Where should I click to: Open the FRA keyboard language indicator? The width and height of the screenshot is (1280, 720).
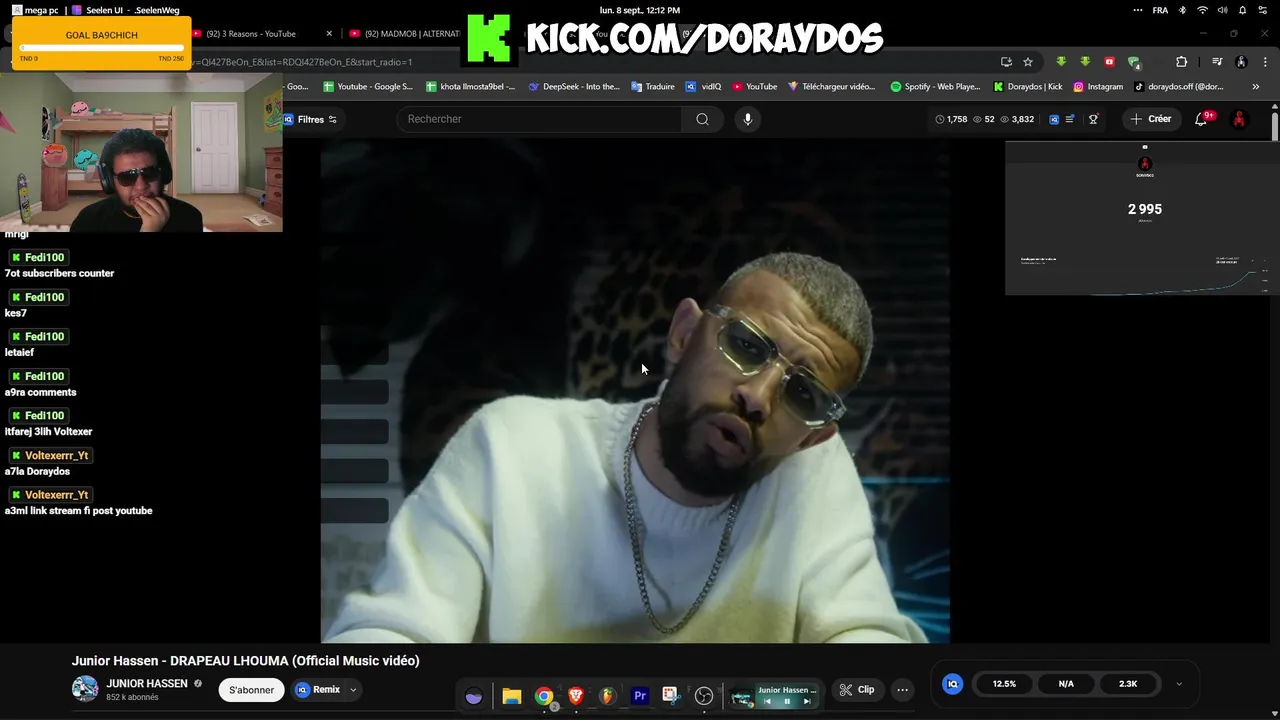[1160, 10]
